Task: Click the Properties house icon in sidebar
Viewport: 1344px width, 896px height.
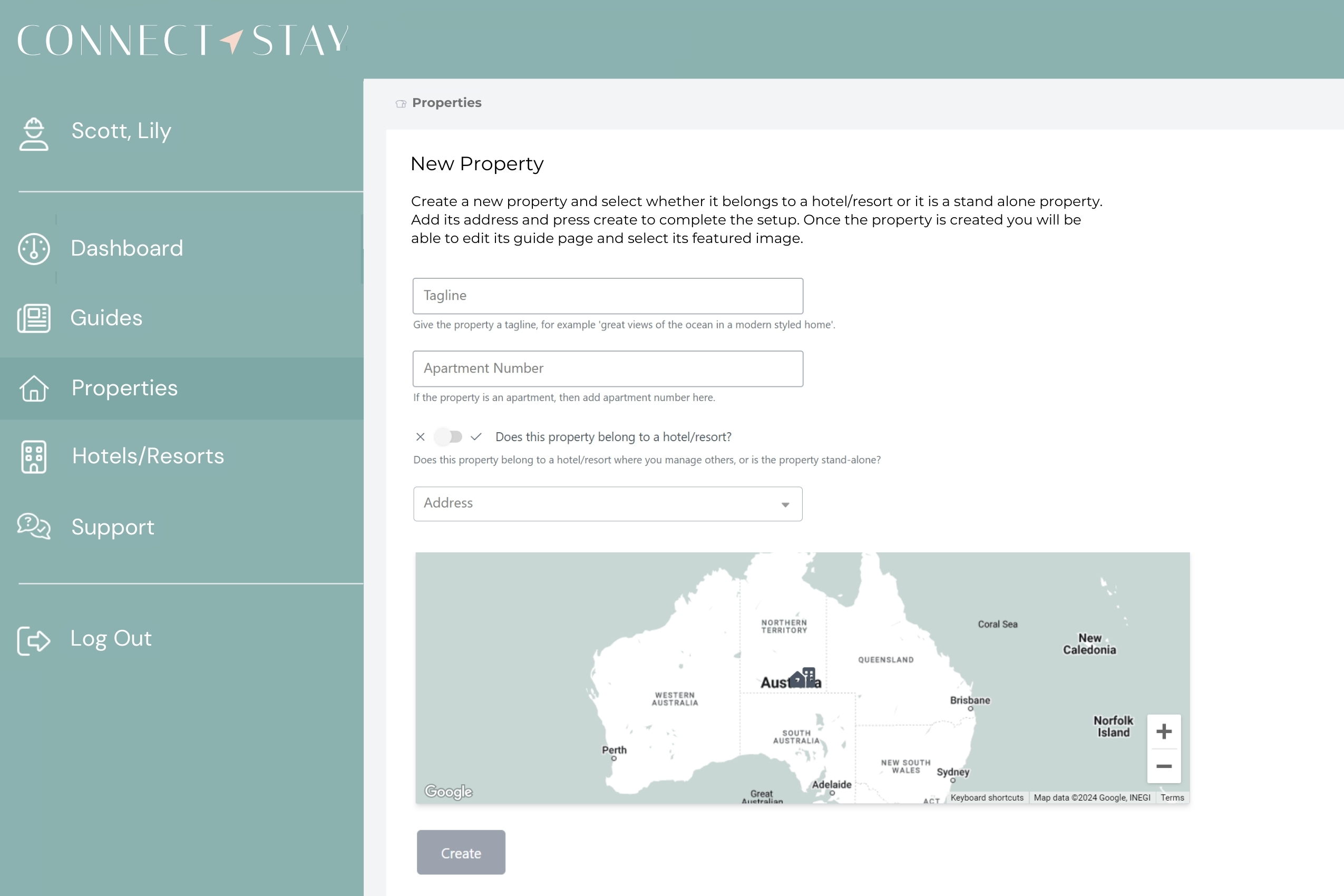Action: tap(34, 388)
